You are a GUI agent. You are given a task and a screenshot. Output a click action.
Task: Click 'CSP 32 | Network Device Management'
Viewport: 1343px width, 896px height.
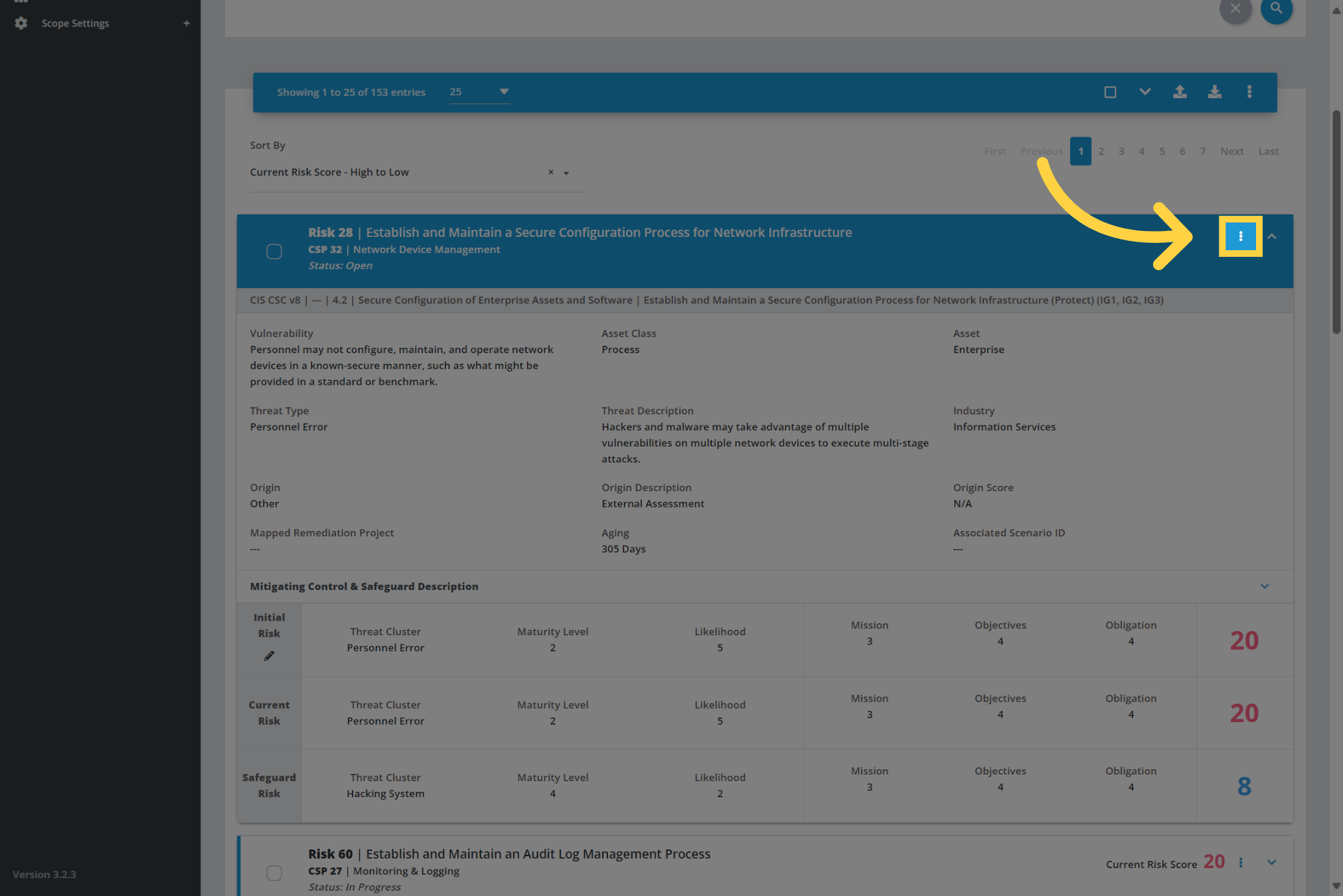click(404, 250)
